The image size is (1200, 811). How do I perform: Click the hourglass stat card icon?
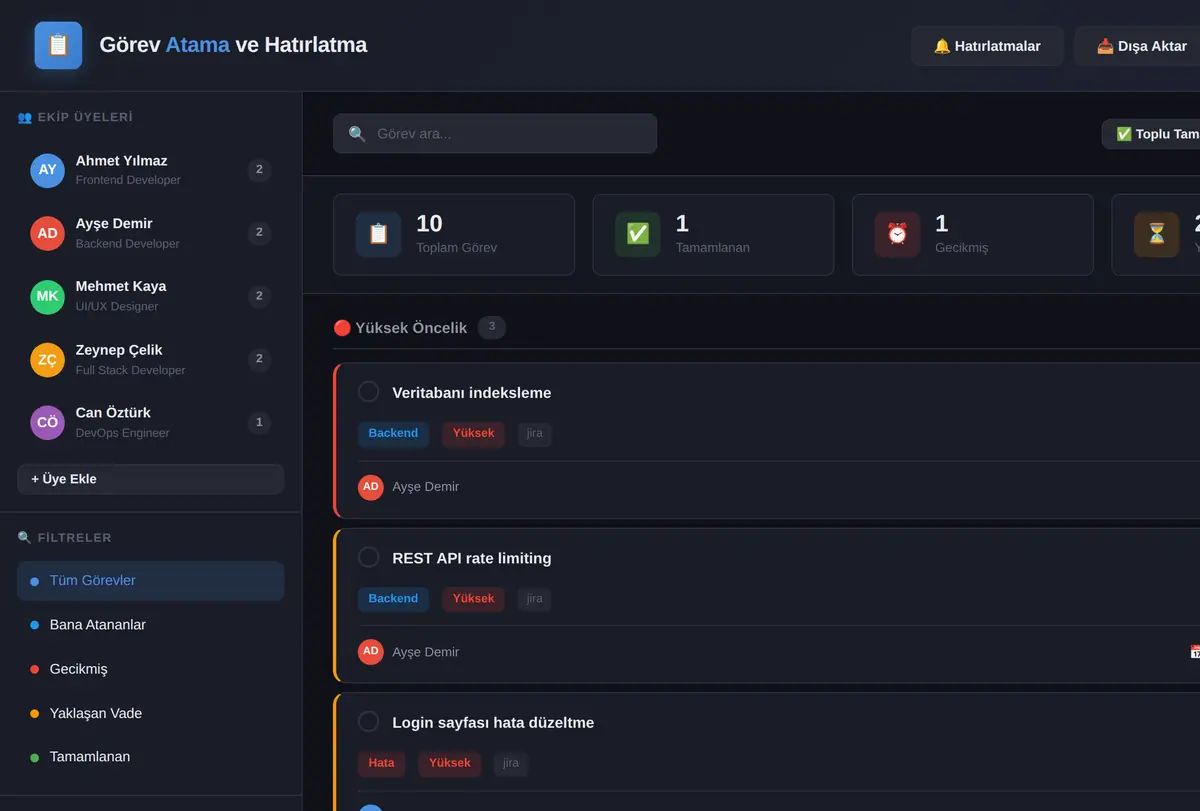[1156, 234]
